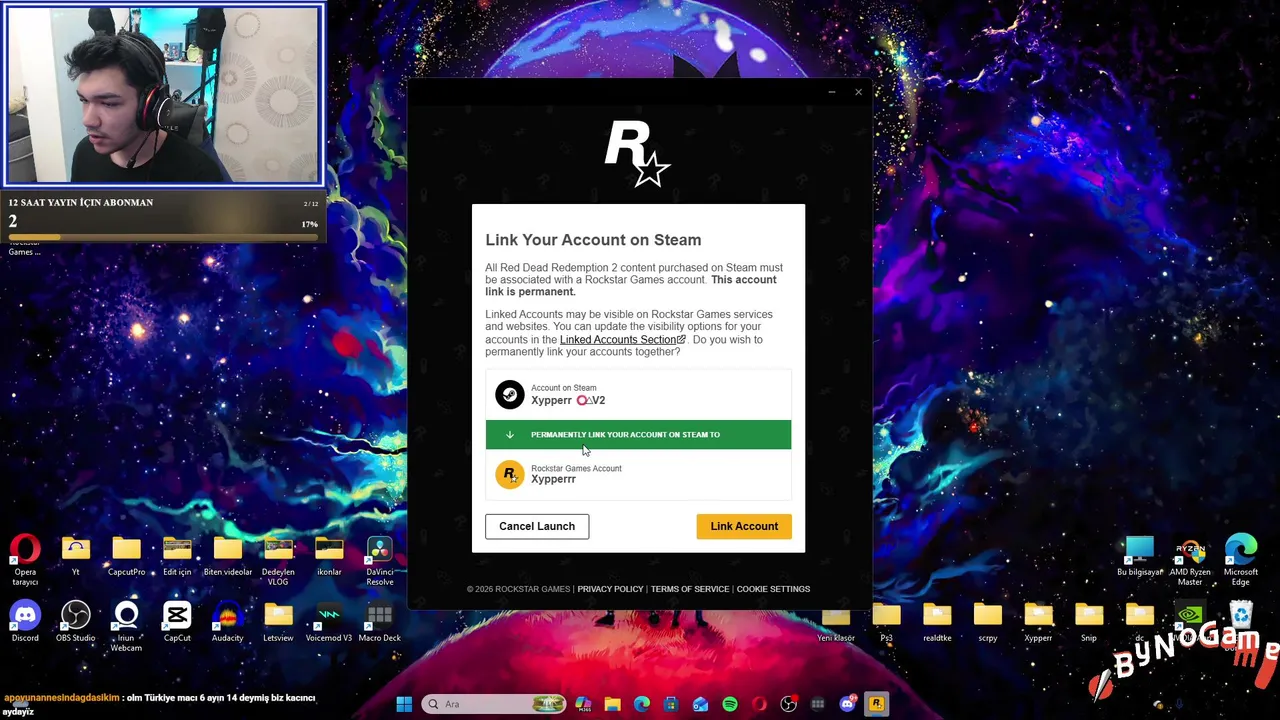The height and width of the screenshot is (720, 1280).
Task: Click the Link Account button
Action: [x=744, y=526]
